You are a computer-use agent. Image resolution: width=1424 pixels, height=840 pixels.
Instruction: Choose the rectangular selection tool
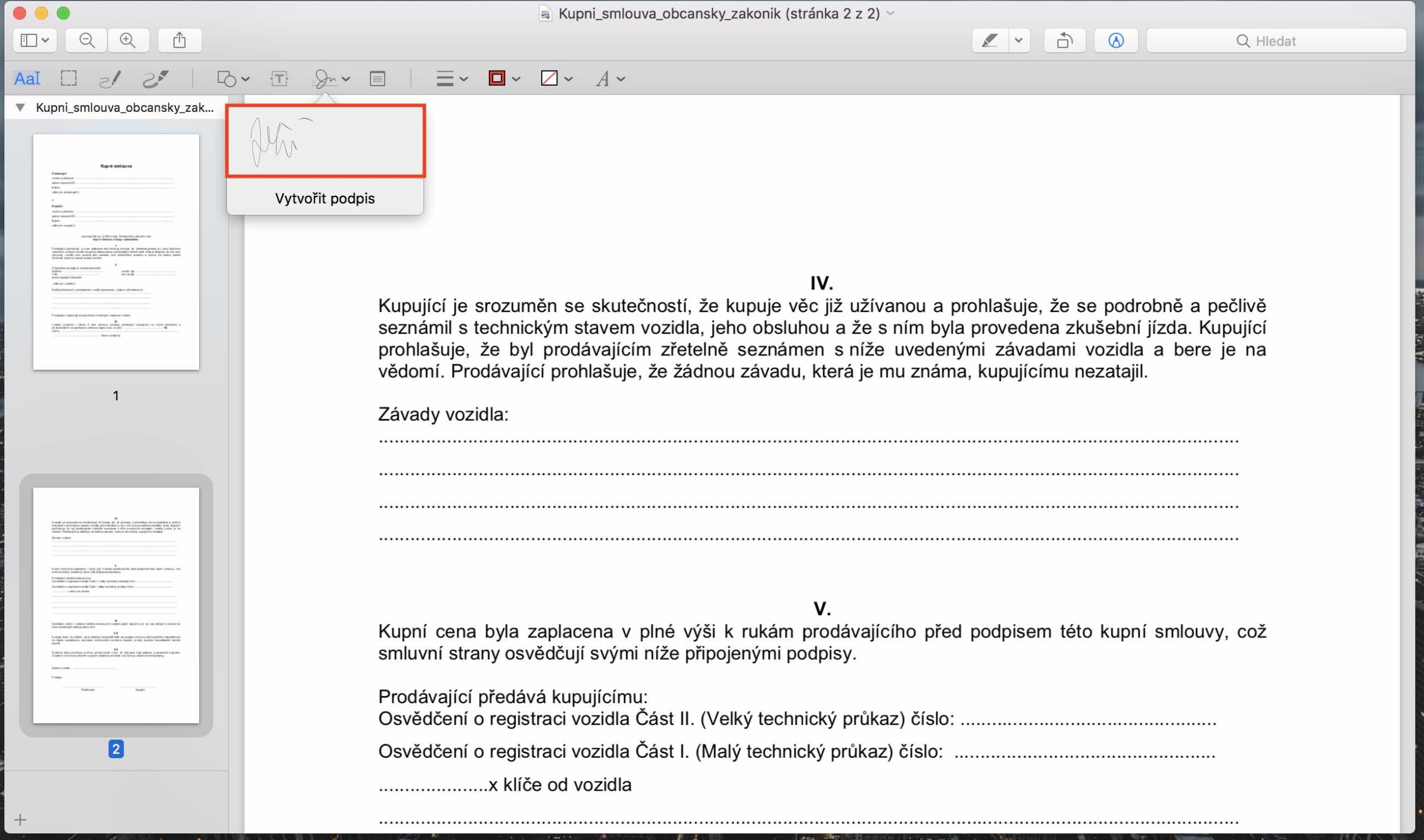tap(68, 78)
